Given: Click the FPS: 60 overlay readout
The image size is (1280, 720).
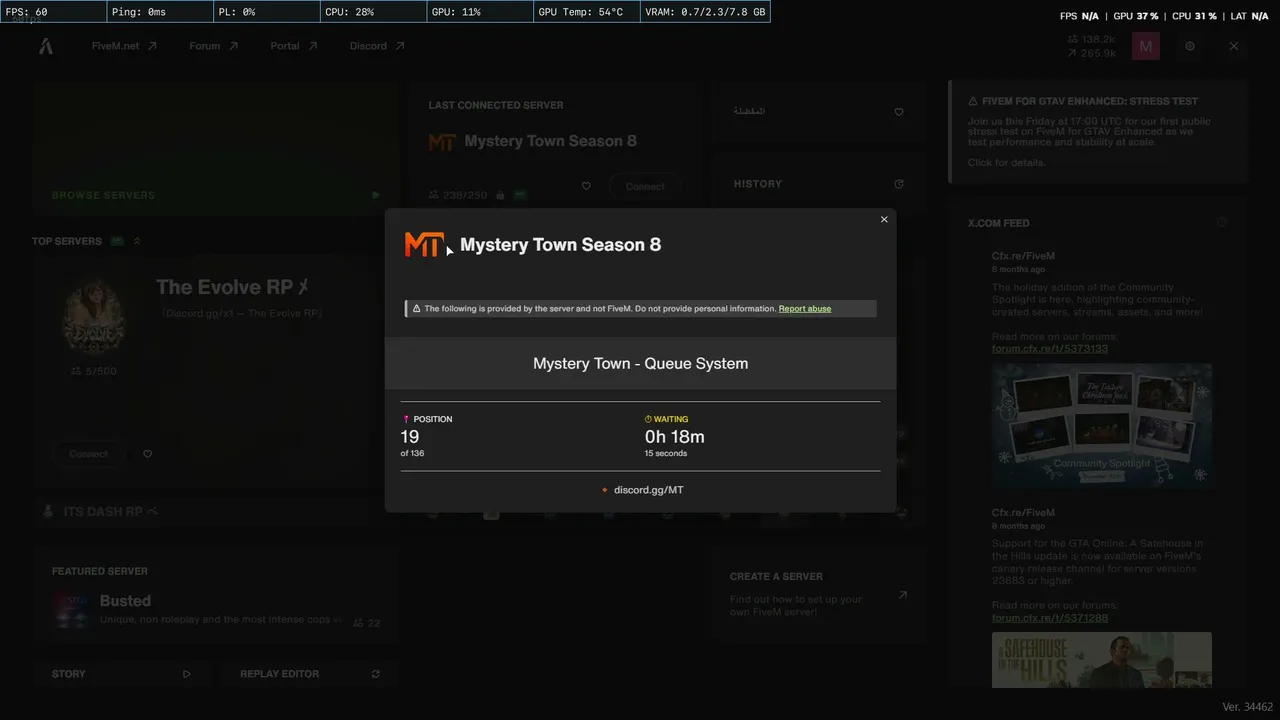Looking at the screenshot, I should 53,12.
